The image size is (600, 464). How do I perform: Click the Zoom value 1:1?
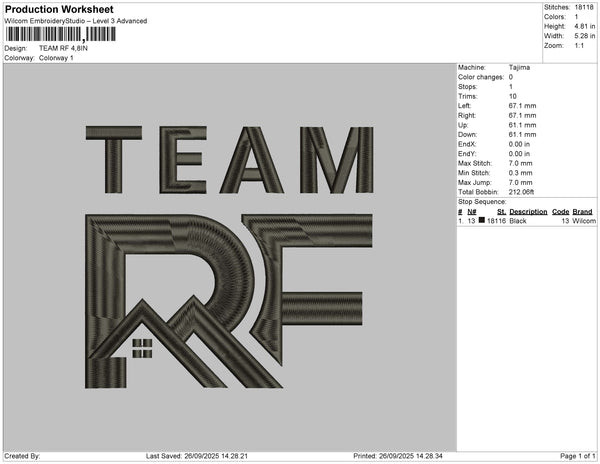point(579,46)
